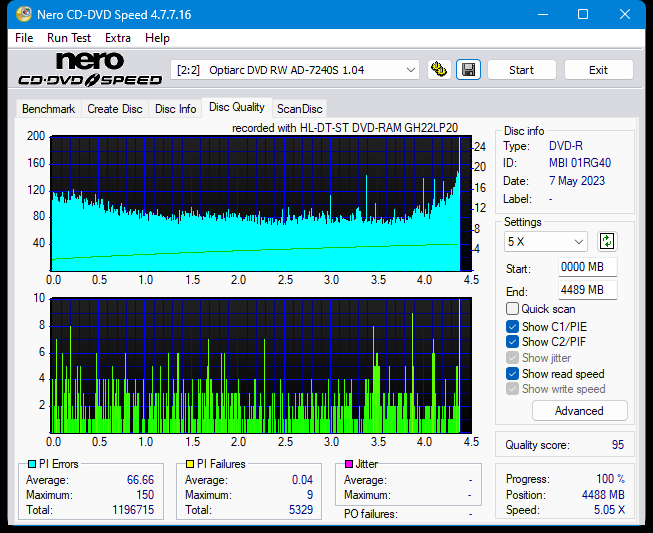Open the Run Test menu
Image resolution: width=653 pixels, height=533 pixels.
[x=70, y=38]
